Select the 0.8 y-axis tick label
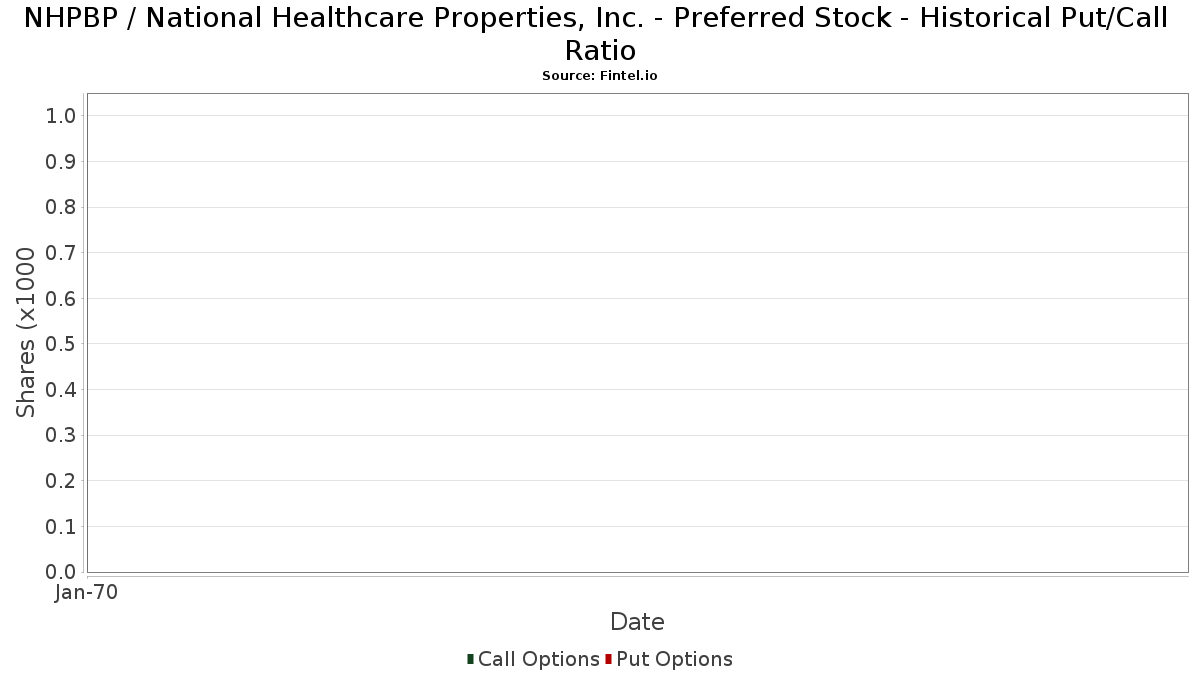This screenshot has height=675, width=1200. (x=61, y=208)
